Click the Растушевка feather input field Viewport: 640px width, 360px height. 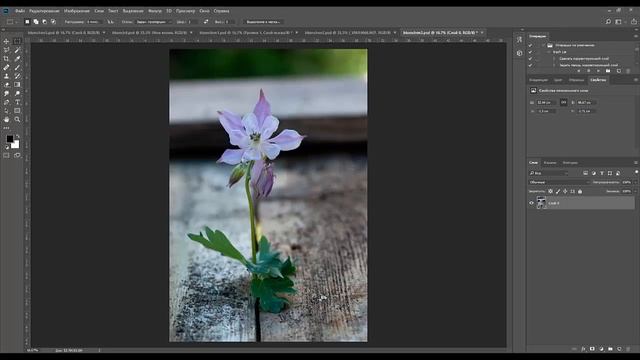[x=94, y=22]
